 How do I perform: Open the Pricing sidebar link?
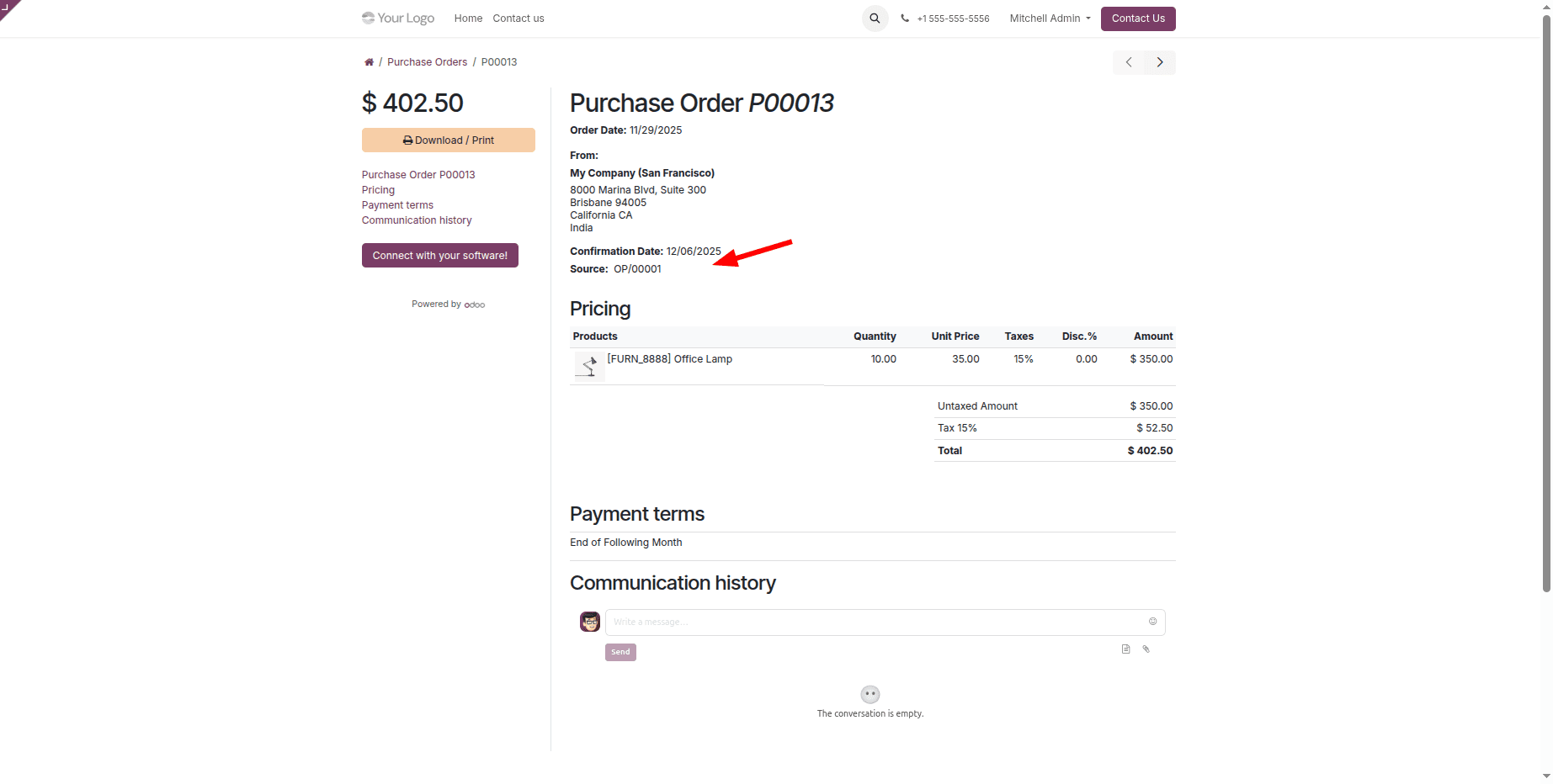coord(377,189)
